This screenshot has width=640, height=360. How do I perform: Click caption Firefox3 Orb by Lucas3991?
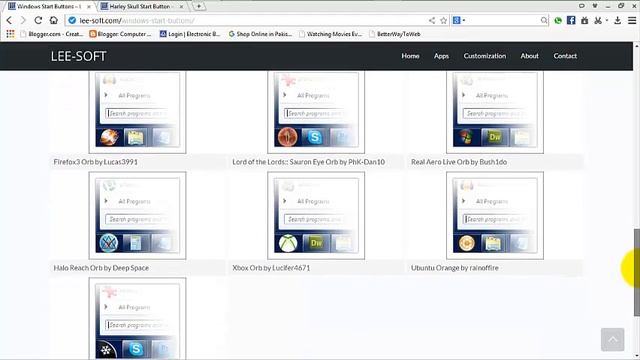point(96,162)
